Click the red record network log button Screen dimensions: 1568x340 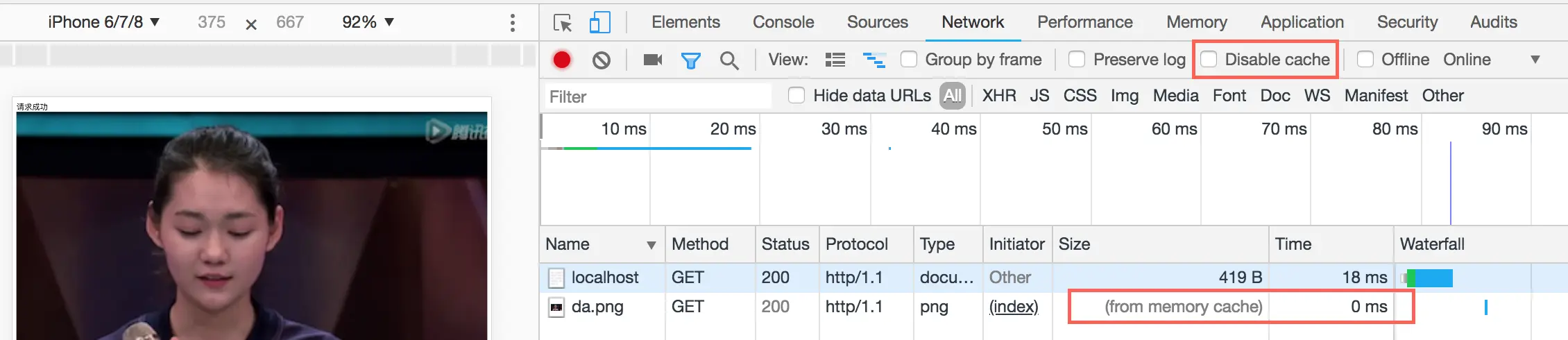(562, 60)
